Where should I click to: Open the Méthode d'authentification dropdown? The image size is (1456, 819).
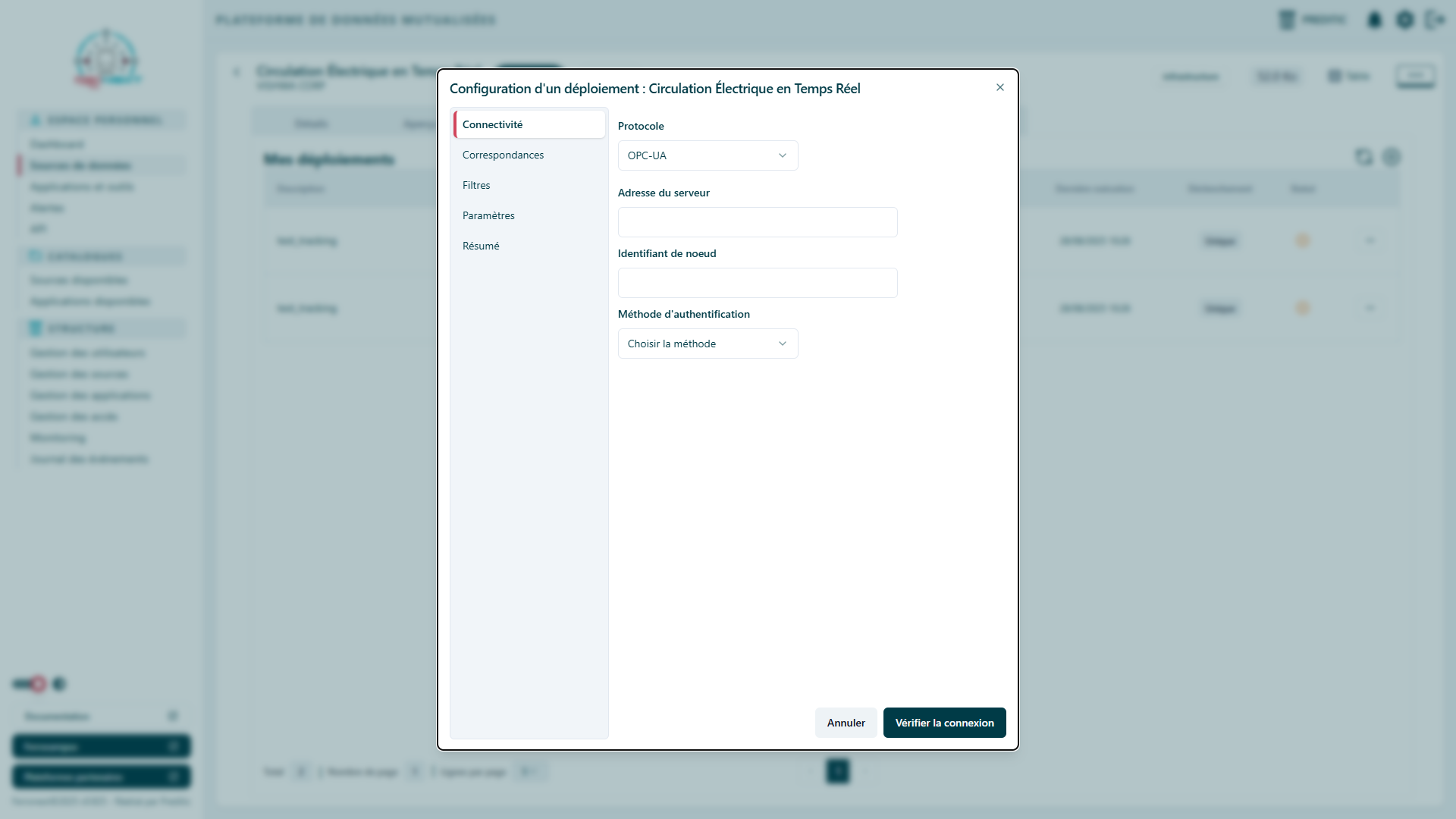[708, 344]
